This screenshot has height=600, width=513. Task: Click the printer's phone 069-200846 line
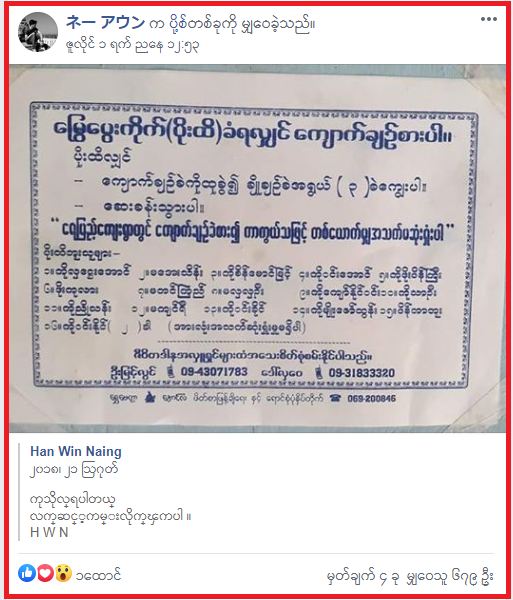pyautogui.click(x=371, y=398)
